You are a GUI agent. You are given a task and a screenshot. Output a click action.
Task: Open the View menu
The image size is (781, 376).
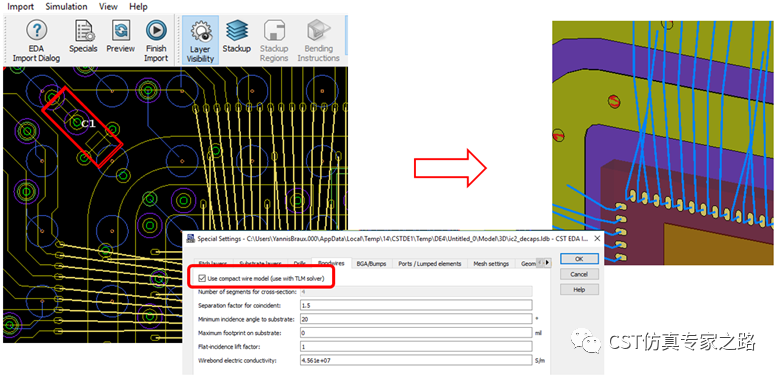[108, 6]
